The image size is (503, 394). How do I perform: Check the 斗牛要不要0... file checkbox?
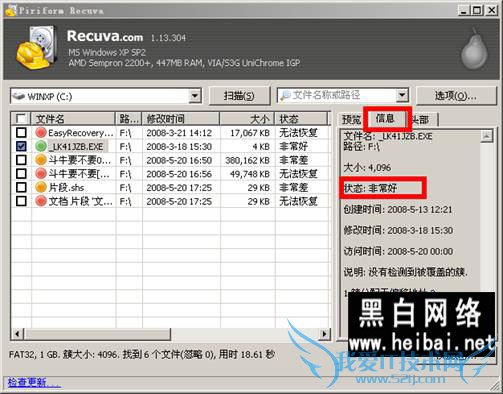(x=21, y=160)
